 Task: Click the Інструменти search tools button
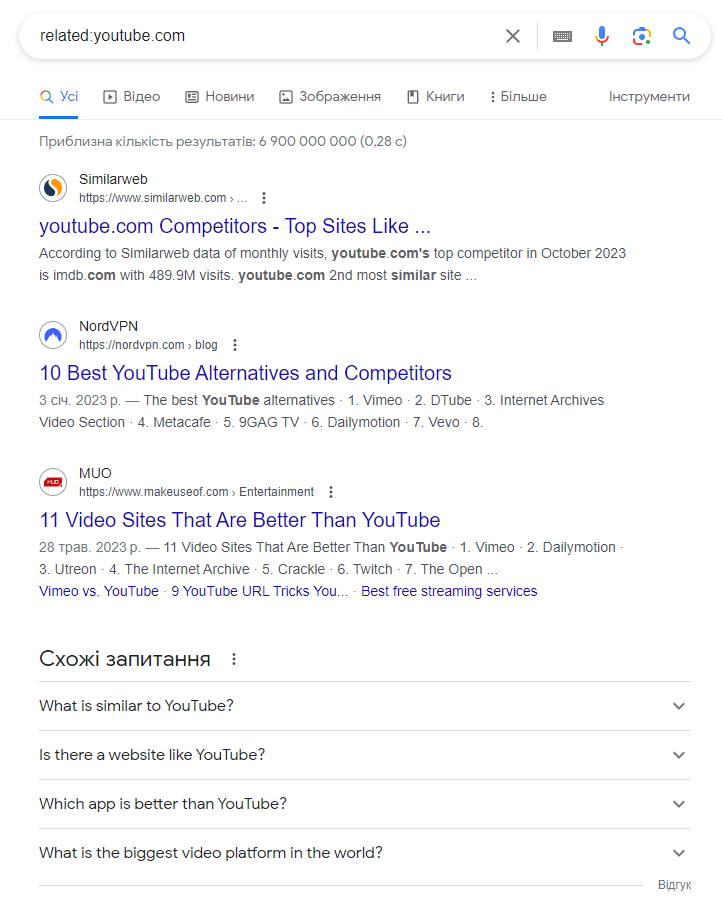(x=649, y=97)
